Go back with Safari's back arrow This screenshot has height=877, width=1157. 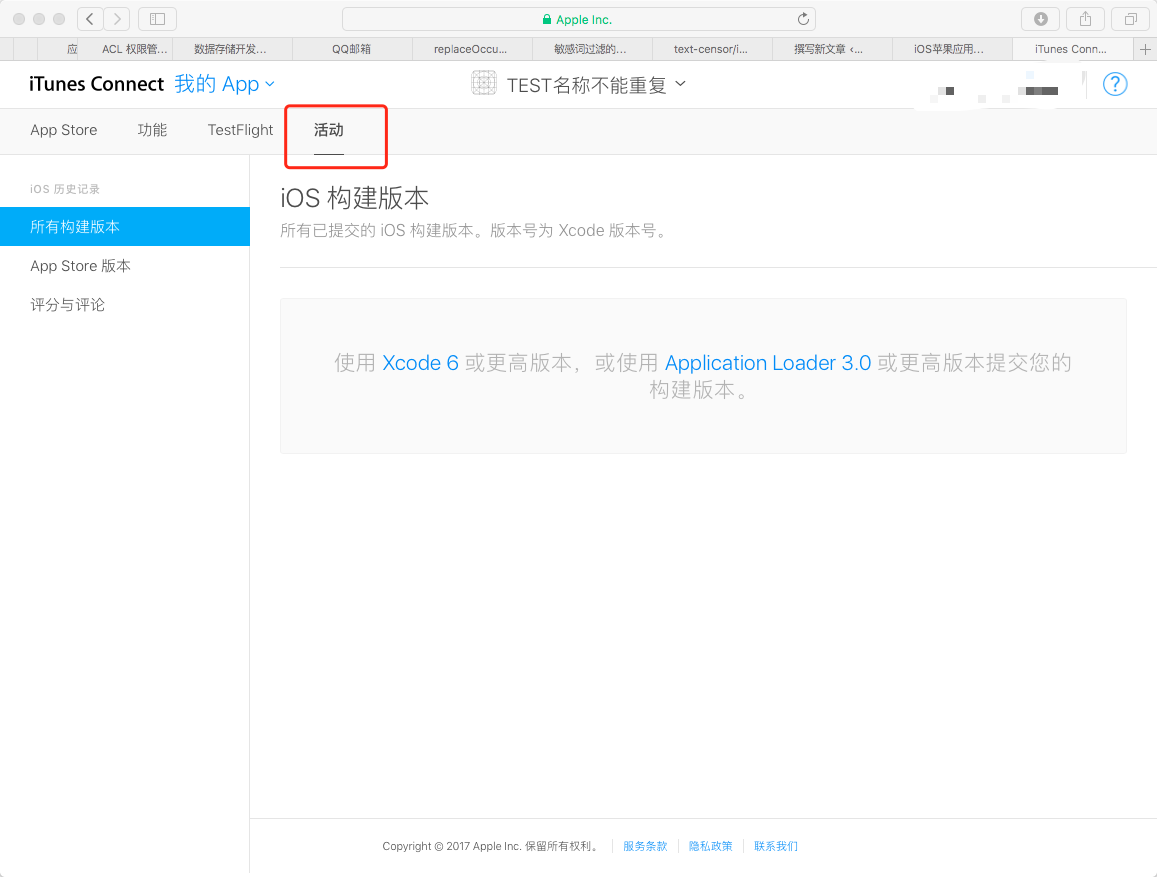pyautogui.click(x=90, y=19)
